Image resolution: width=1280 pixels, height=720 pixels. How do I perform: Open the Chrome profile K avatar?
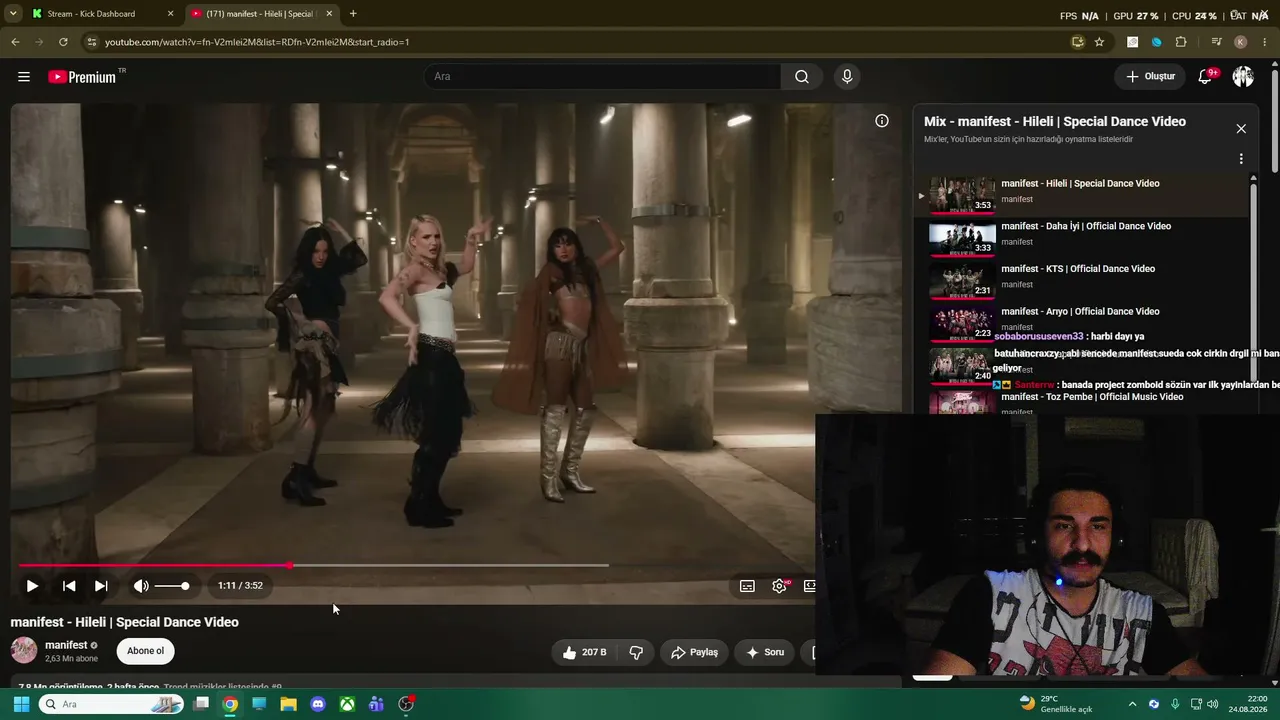pos(1240,42)
